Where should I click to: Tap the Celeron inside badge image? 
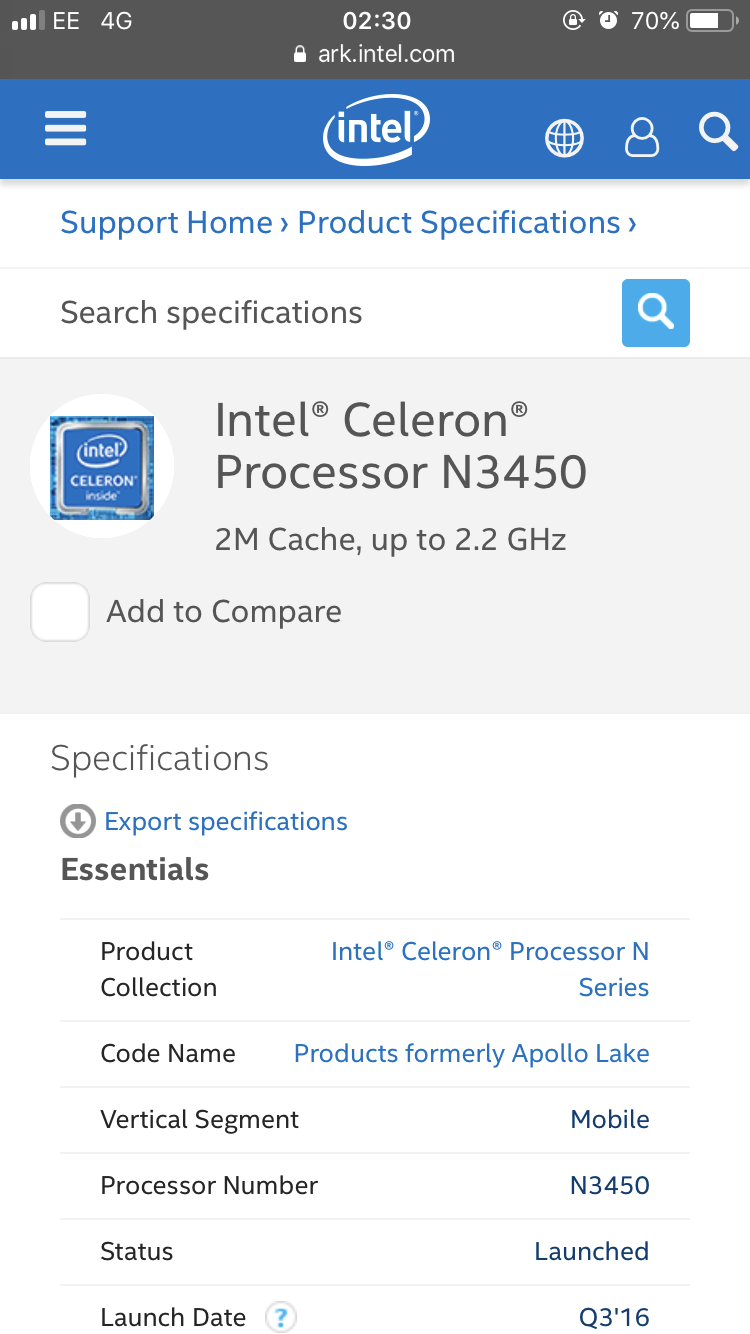tap(102, 467)
